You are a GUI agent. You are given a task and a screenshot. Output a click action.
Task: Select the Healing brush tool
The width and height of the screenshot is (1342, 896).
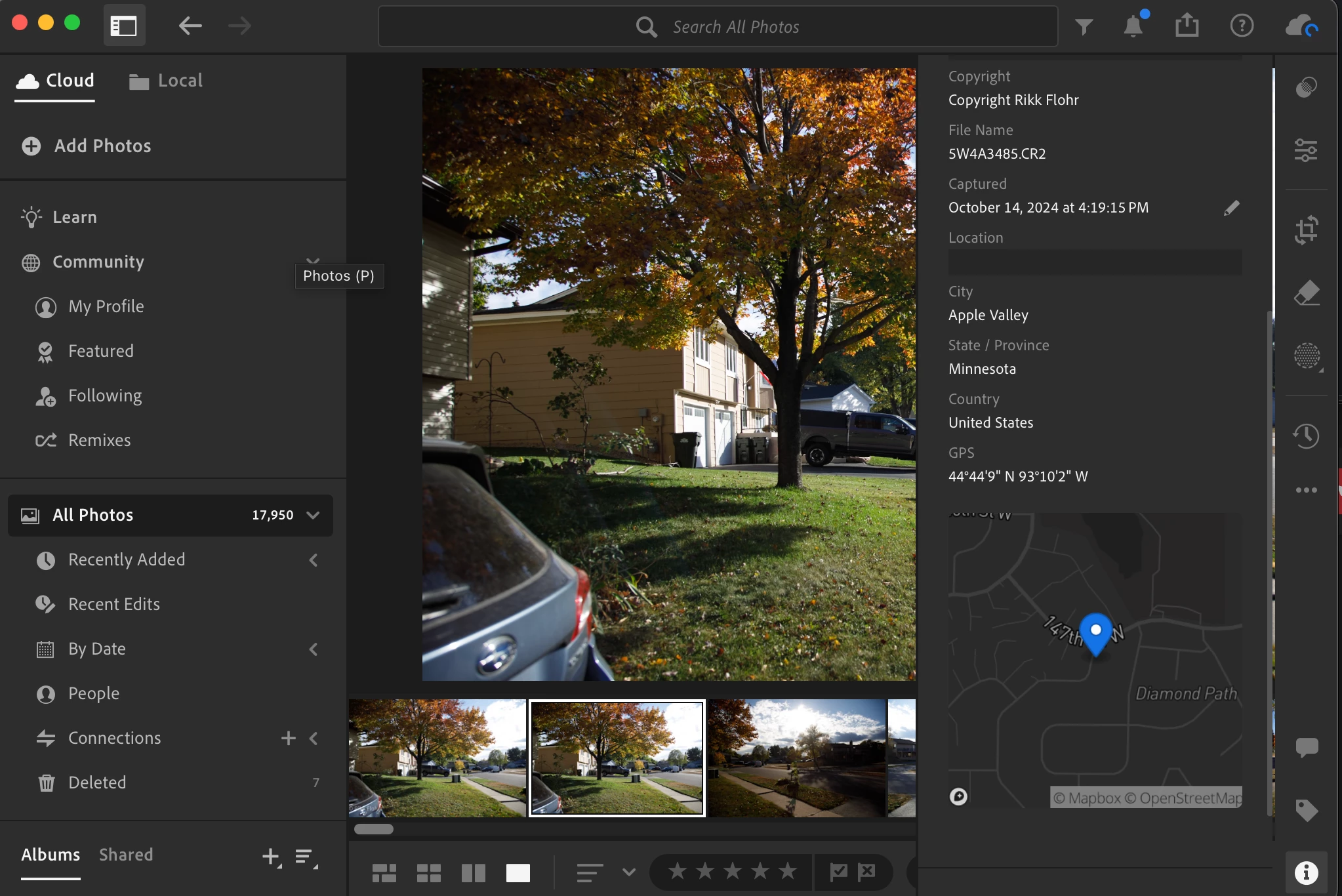coord(1306,293)
